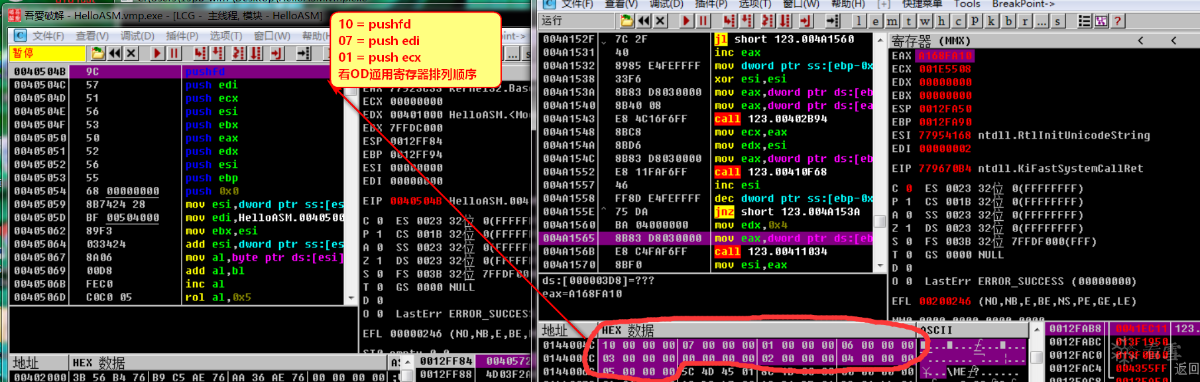This screenshot has height=382, width=1200.
Task: Open Call stack with 'k' button, right debugger
Action: (x=991, y=21)
